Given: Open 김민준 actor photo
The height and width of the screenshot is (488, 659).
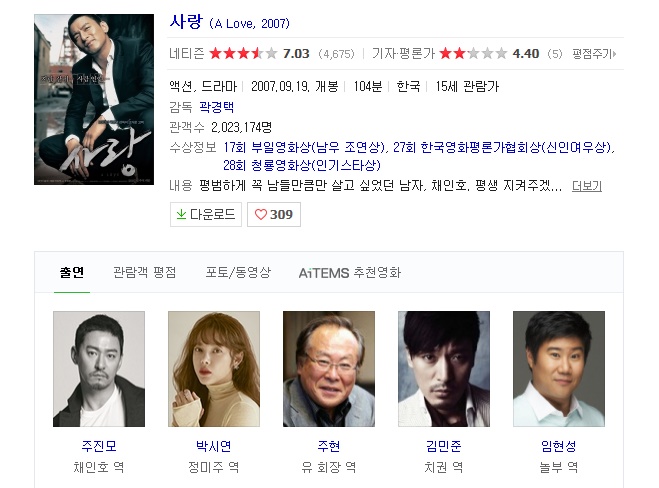Looking at the screenshot, I should tap(444, 369).
